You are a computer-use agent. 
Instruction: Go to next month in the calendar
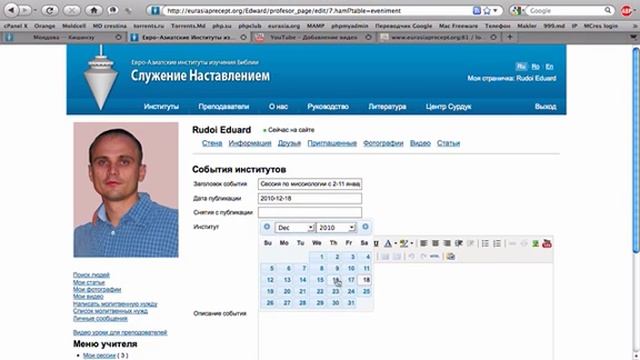coord(365,227)
